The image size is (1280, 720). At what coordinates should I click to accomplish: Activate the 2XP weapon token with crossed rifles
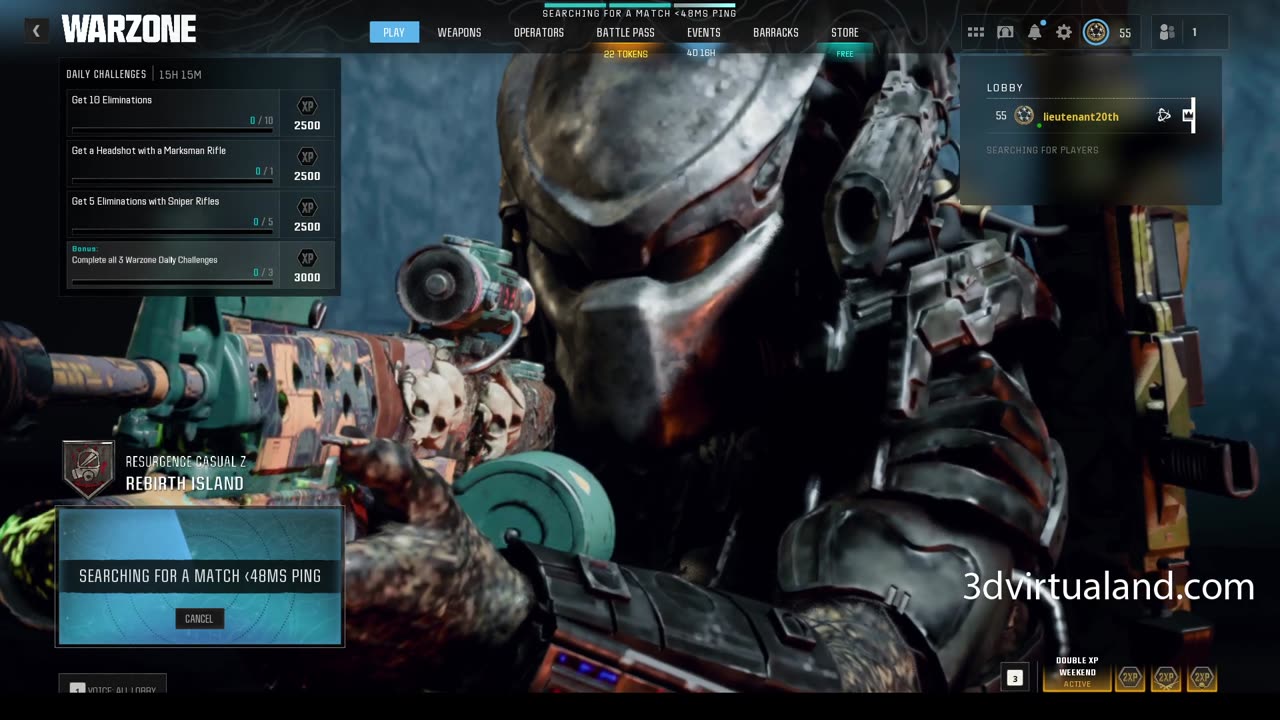1166,677
